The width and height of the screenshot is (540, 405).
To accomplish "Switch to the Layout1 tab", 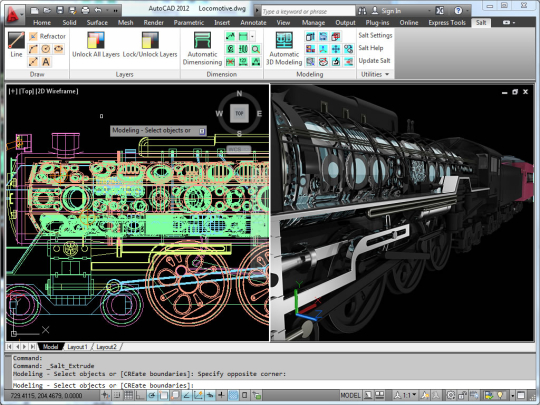I will (x=77, y=346).
